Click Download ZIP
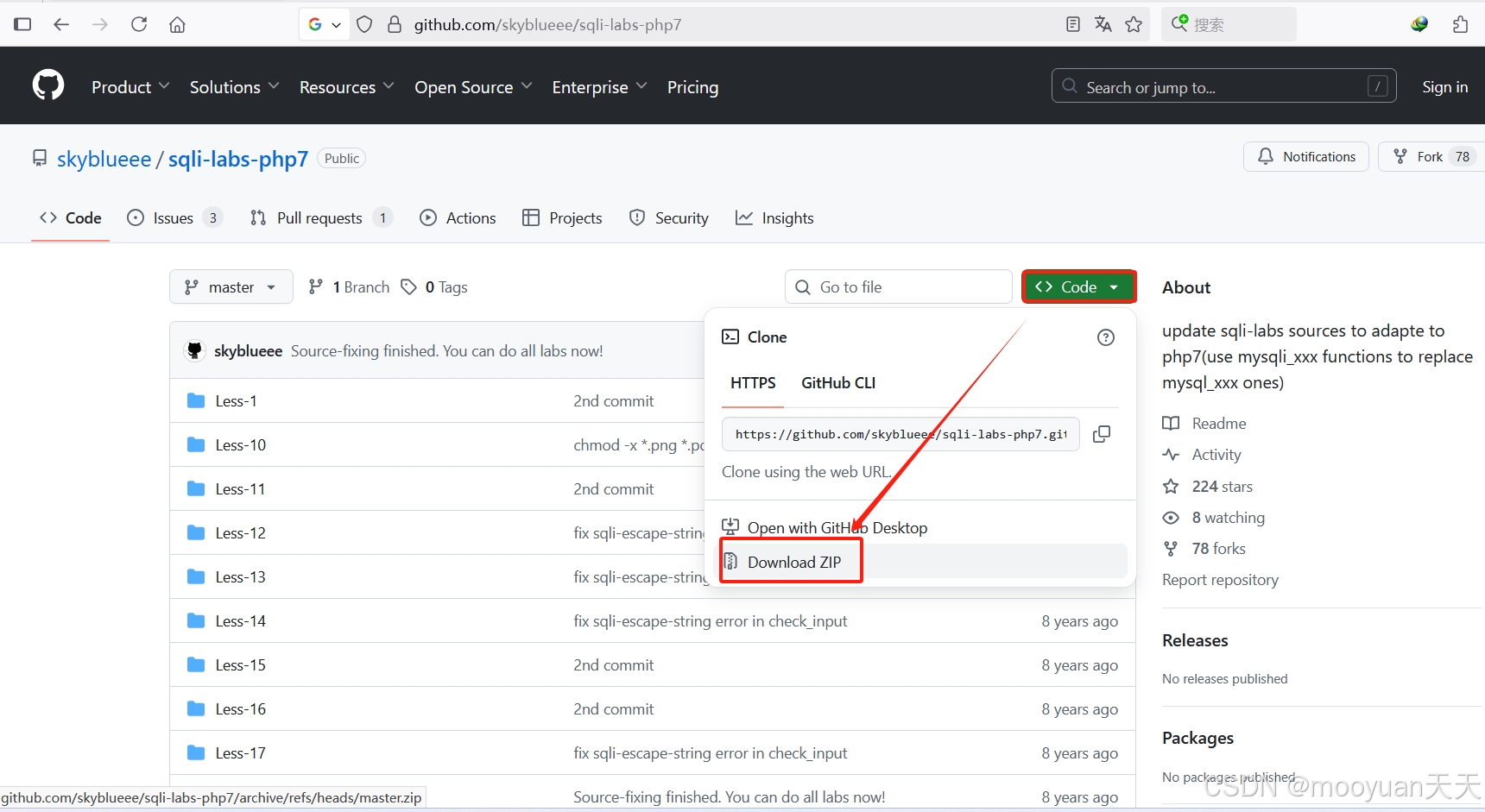 point(794,562)
